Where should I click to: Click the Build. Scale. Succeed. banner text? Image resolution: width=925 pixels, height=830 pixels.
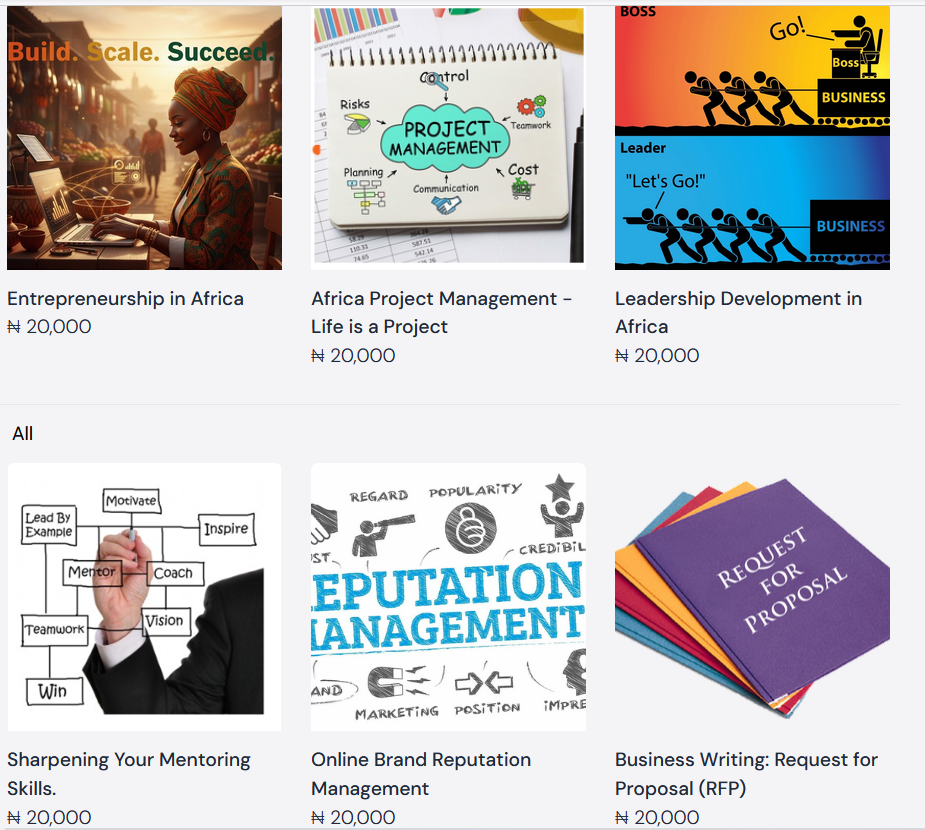tap(142, 52)
